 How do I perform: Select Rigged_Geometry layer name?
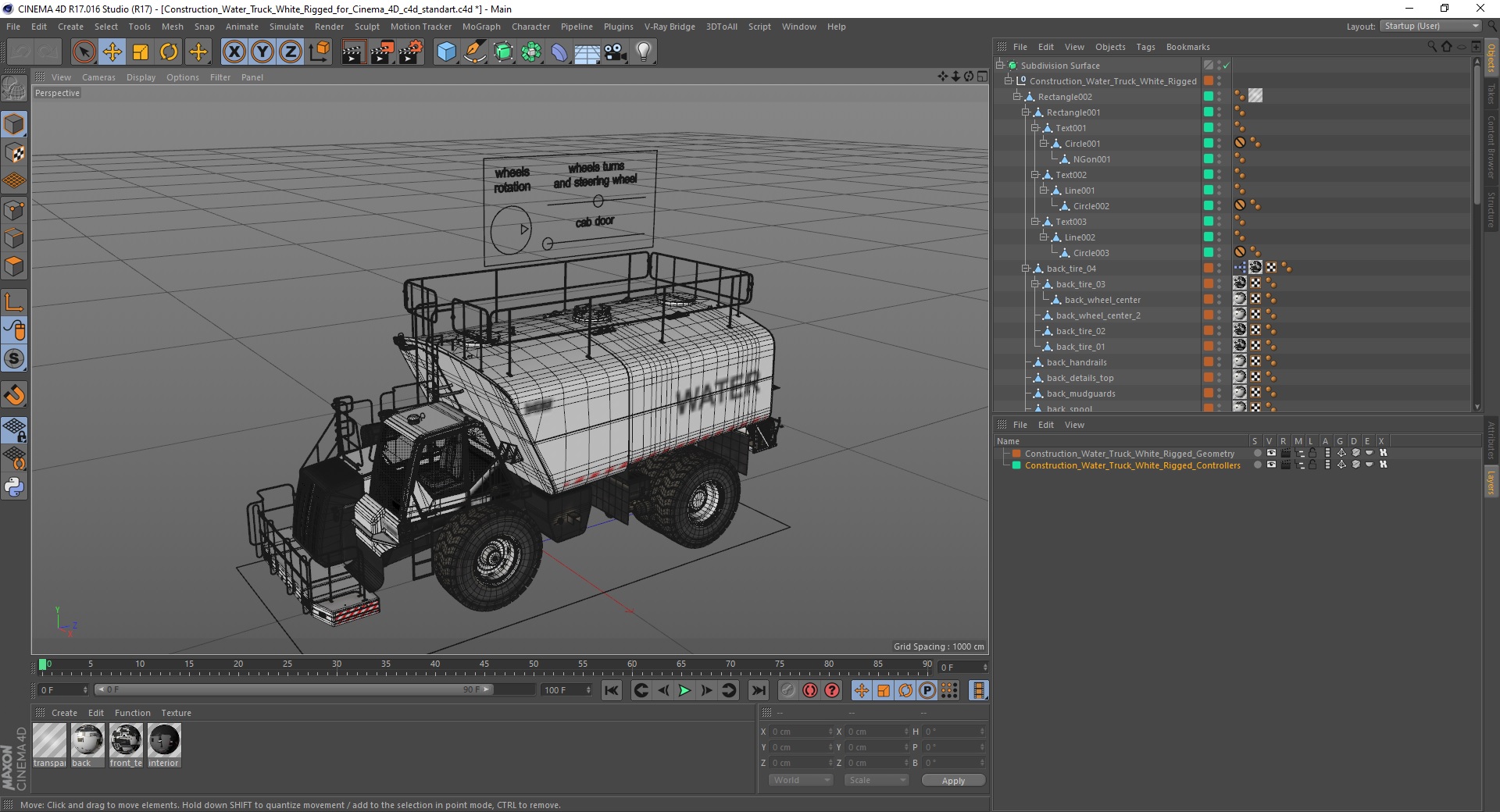coord(1130,454)
